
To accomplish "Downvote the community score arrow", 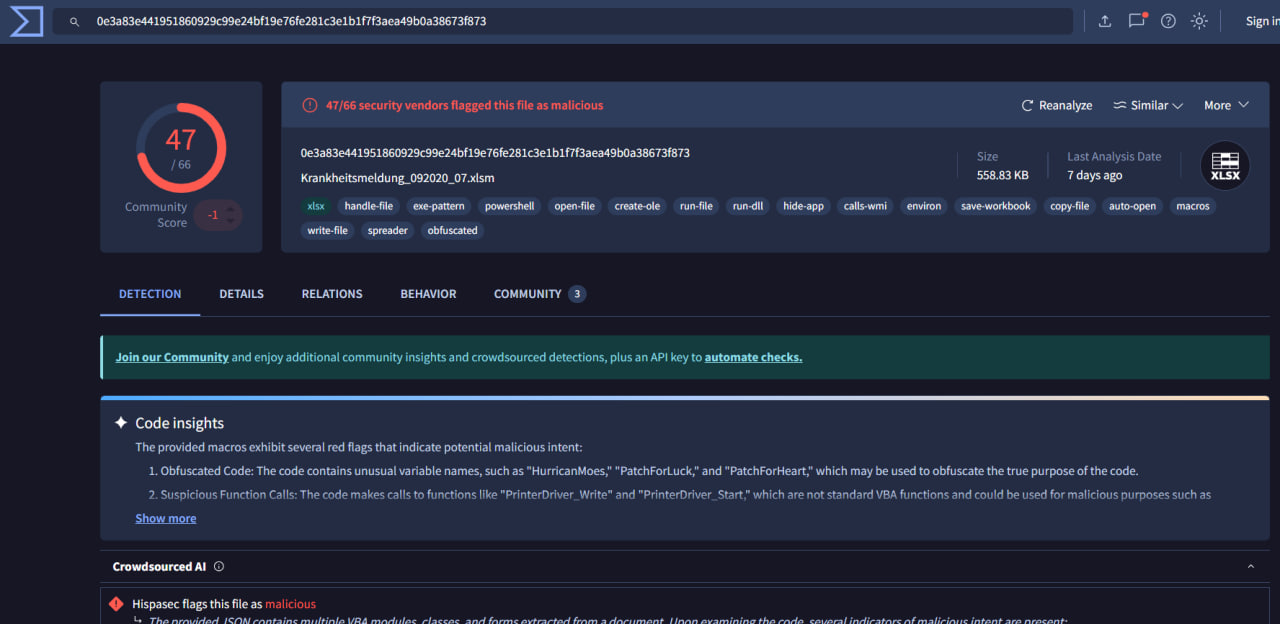I will (x=231, y=221).
